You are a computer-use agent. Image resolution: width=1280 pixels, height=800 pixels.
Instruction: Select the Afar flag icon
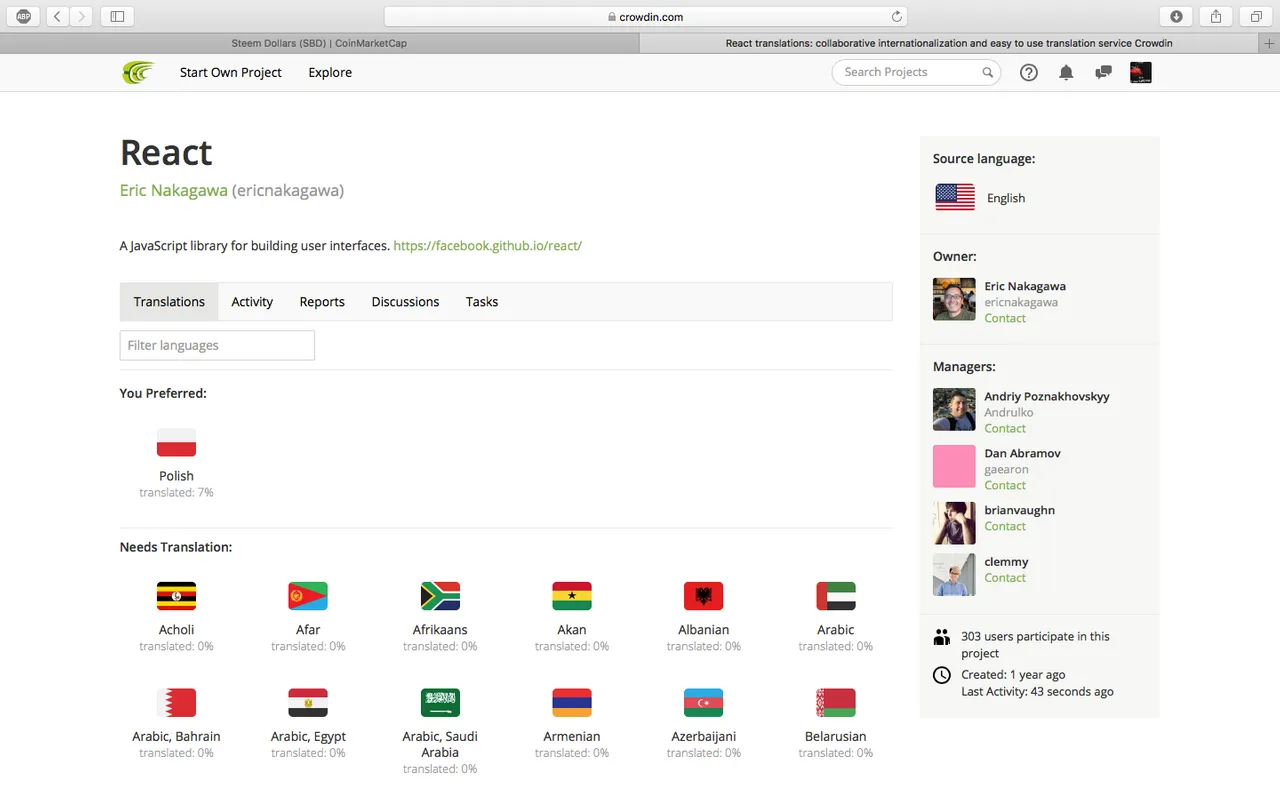point(308,596)
